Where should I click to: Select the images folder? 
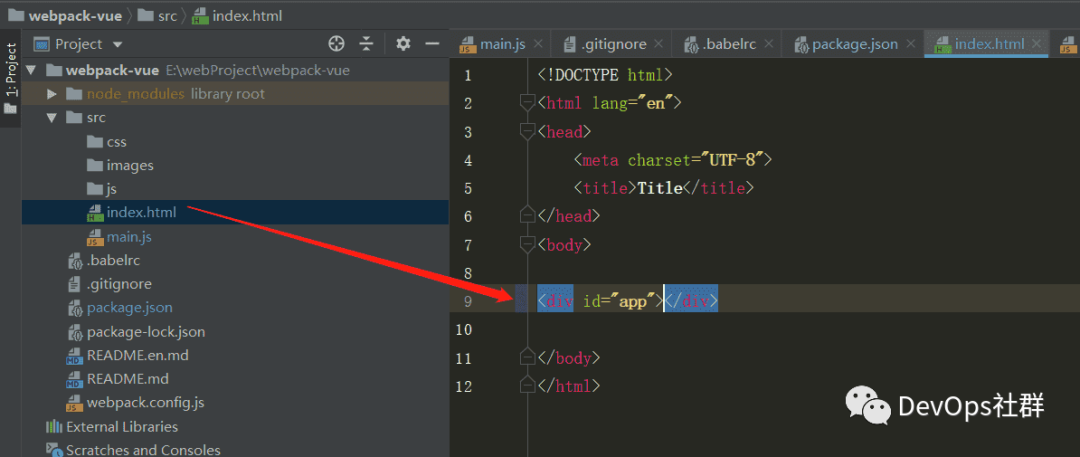pos(121,165)
